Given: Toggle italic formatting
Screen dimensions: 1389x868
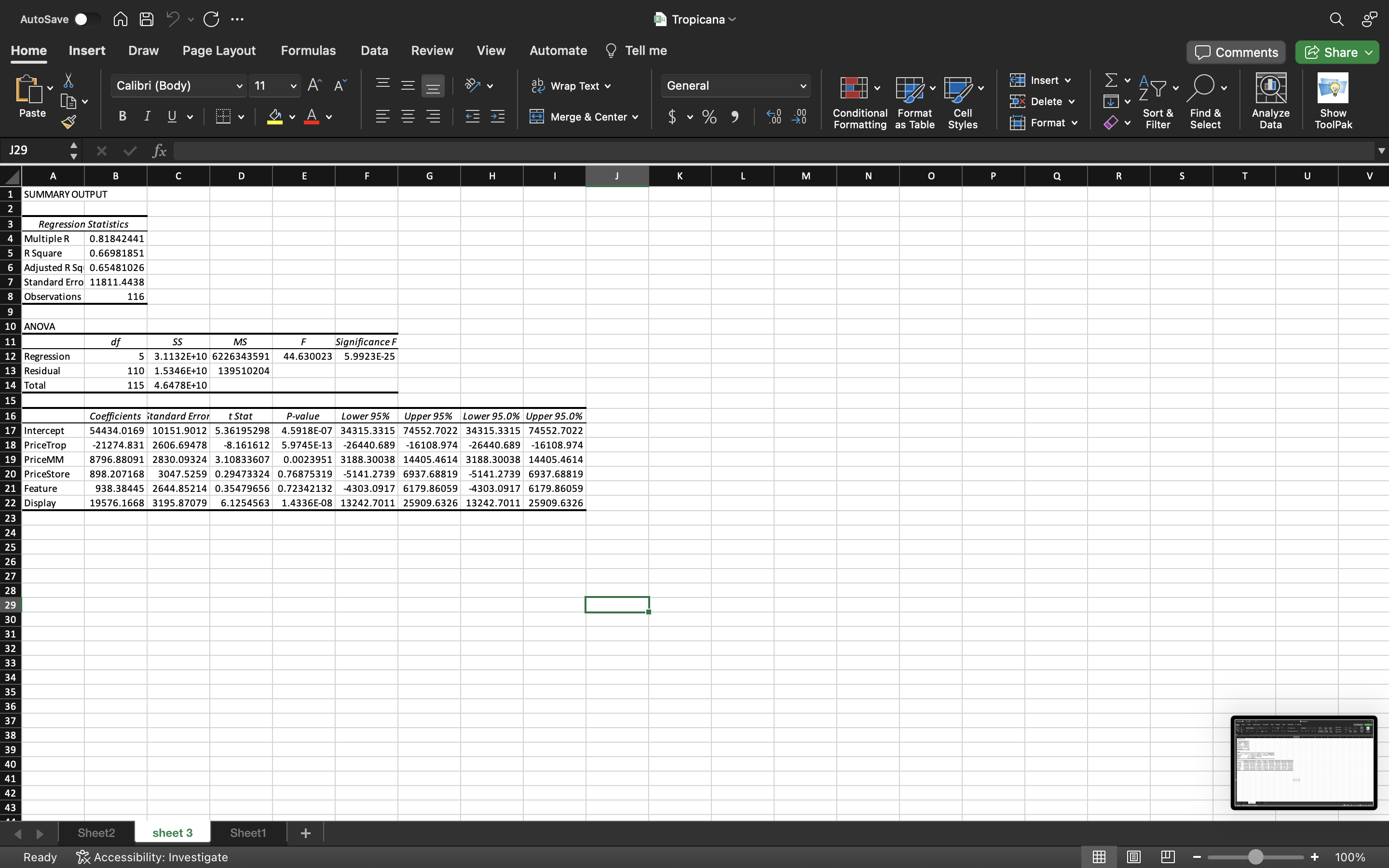Looking at the screenshot, I should pos(146,116).
